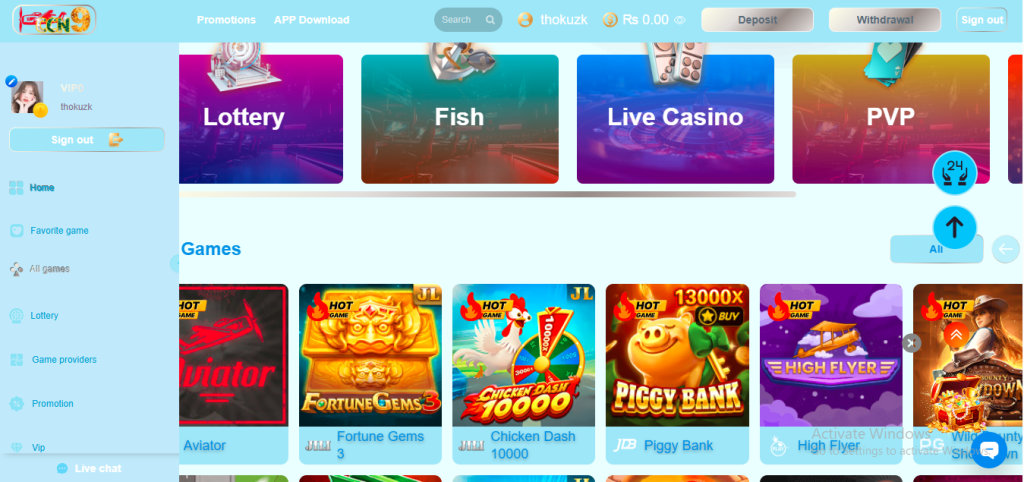Toggle balance visibility eye icon
This screenshot has height=482, width=1024.
[679, 20]
